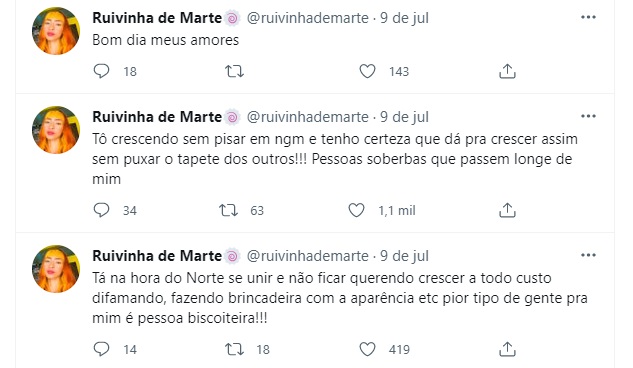Retweet the tweet with 63 retweets
The height and width of the screenshot is (368, 633).
[228, 210]
